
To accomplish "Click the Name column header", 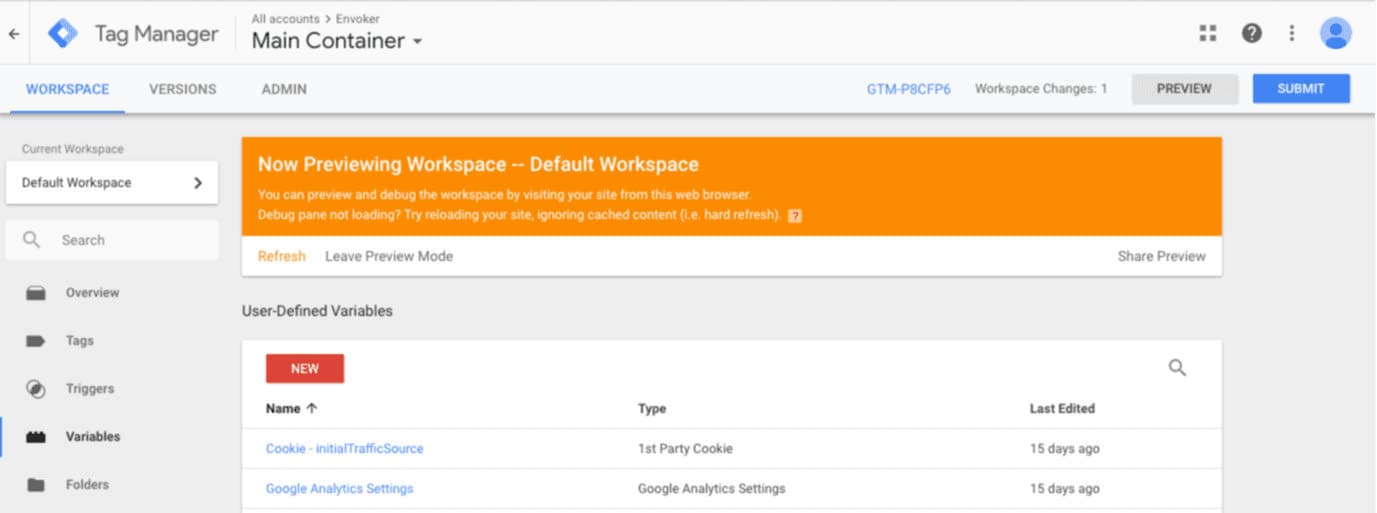I will pyautogui.click(x=283, y=408).
